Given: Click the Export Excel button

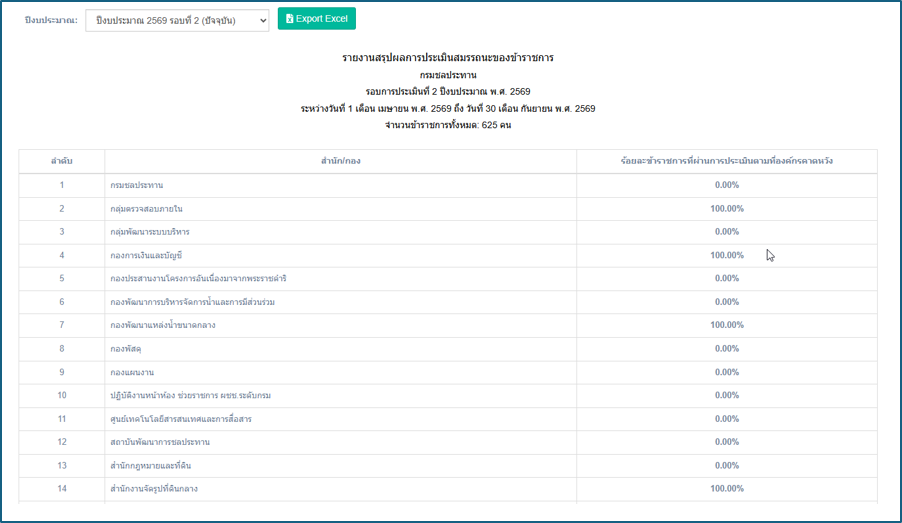Looking at the screenshot, I should pyautogui.click(x=316, y=18).
